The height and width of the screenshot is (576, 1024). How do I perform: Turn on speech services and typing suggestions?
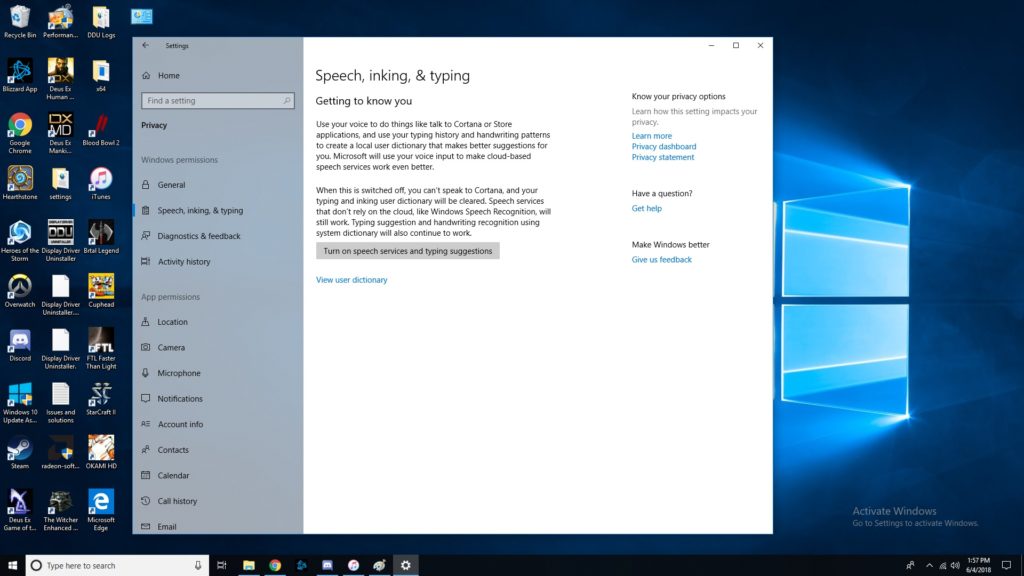[x=407, y=251]
